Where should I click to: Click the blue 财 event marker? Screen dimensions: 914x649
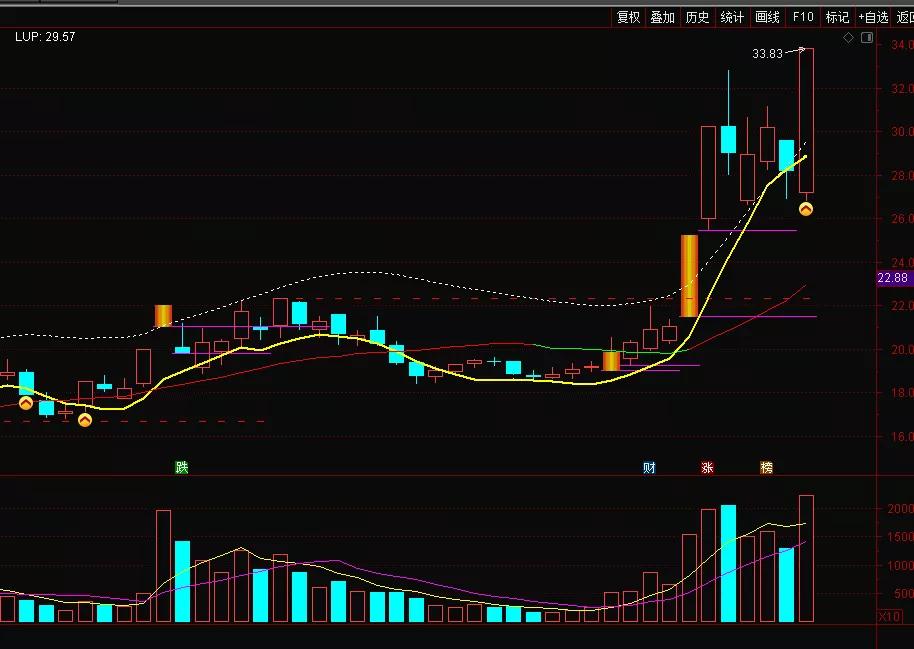[x=649, y=467]
